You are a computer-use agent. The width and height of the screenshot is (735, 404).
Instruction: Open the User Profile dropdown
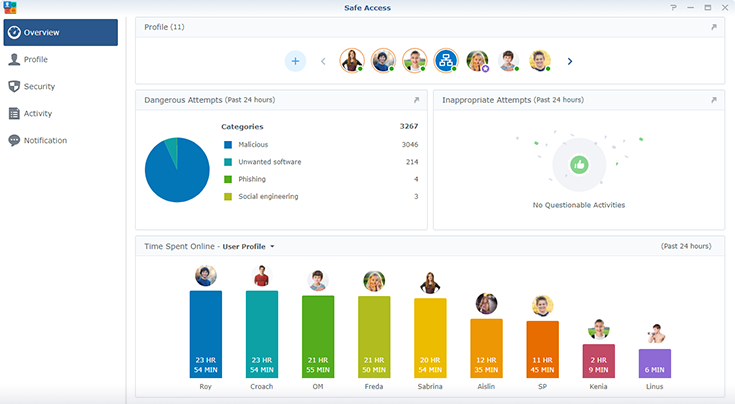[x=249, y=246]
